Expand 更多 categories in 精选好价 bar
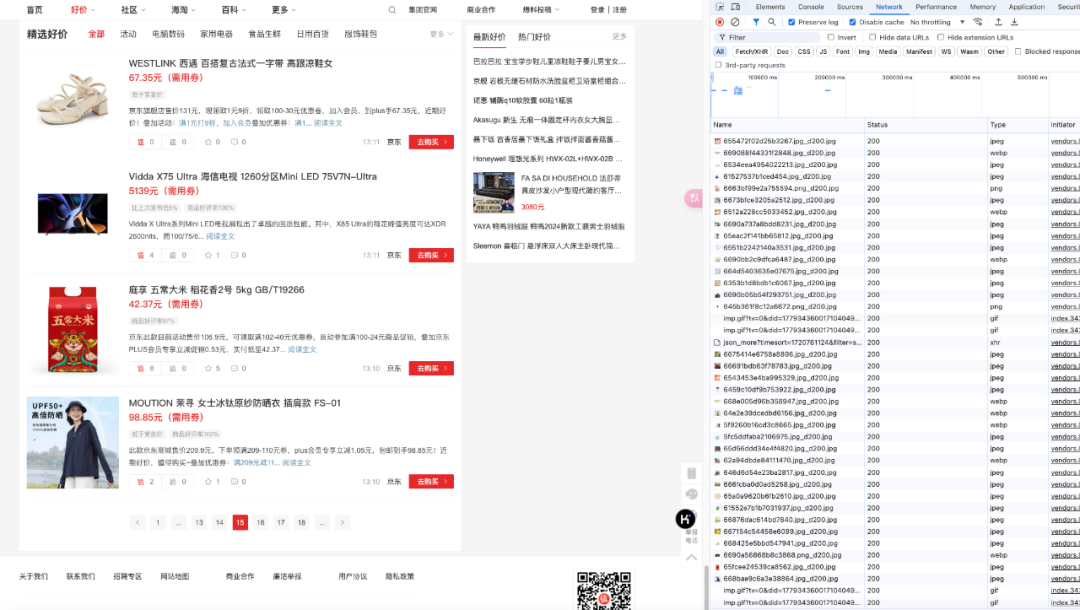 442,34
